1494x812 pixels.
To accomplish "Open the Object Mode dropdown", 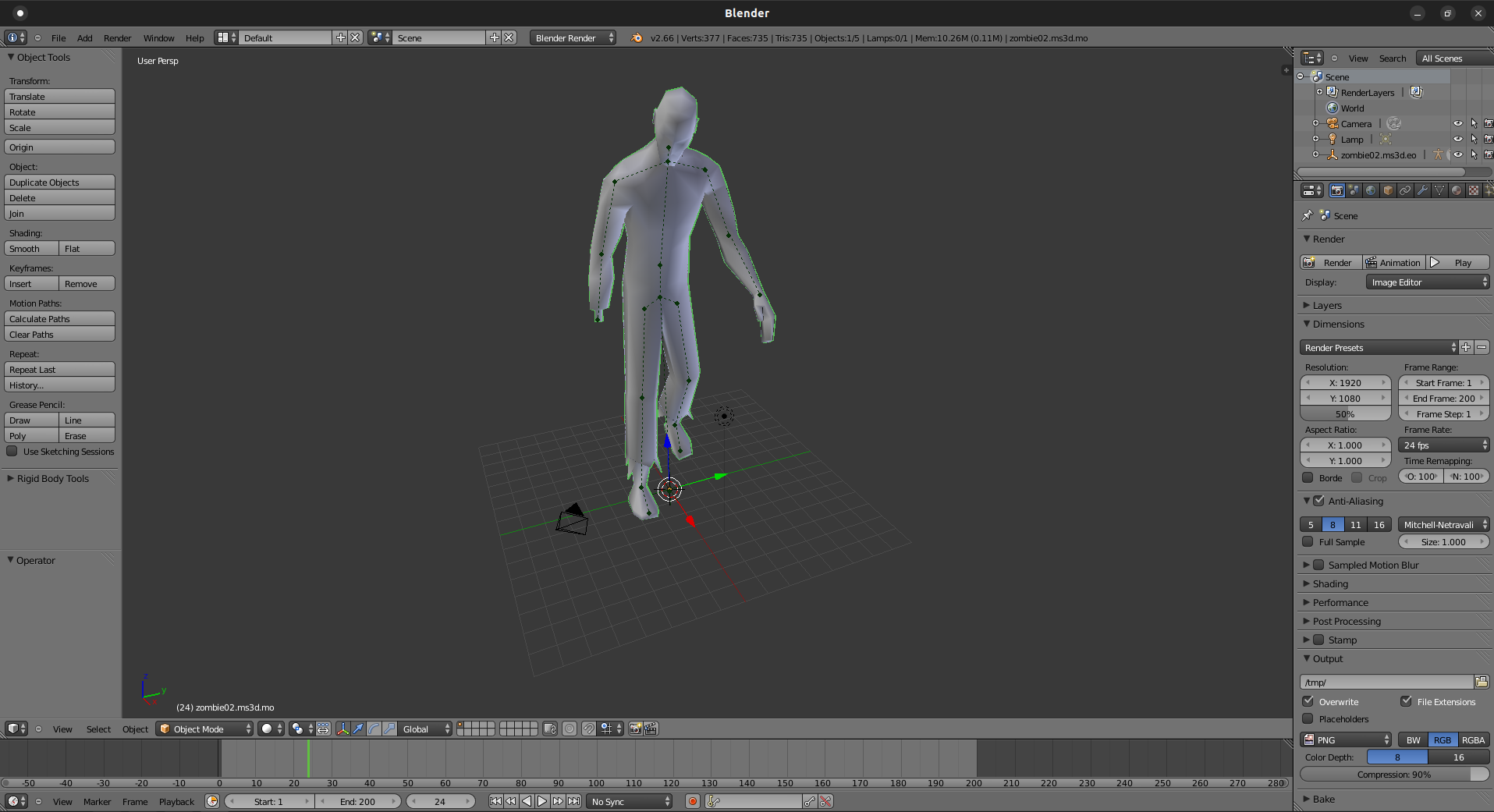I will [x=206, y=729].
